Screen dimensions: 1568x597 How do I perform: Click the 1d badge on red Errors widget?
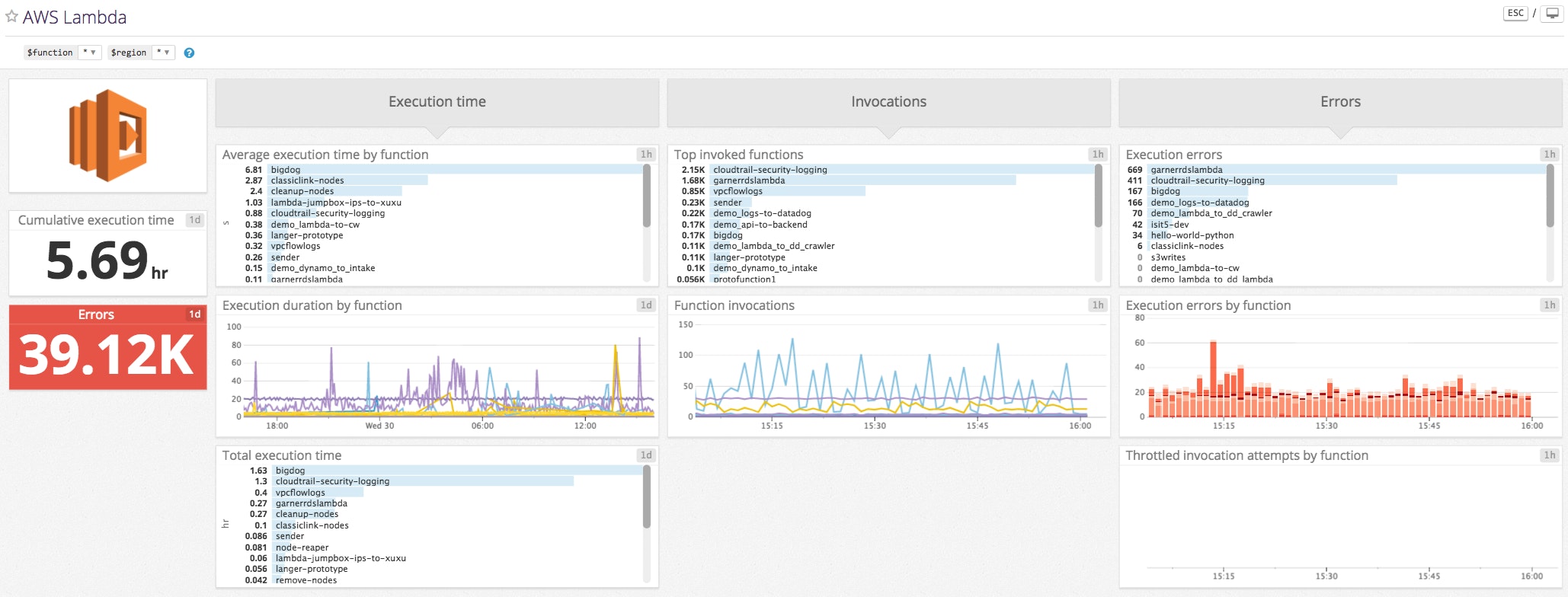click(x=195, y=314)
